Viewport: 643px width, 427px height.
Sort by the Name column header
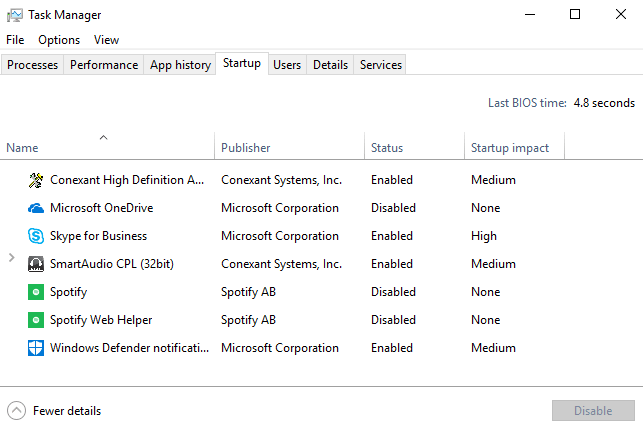coord(107,146)
